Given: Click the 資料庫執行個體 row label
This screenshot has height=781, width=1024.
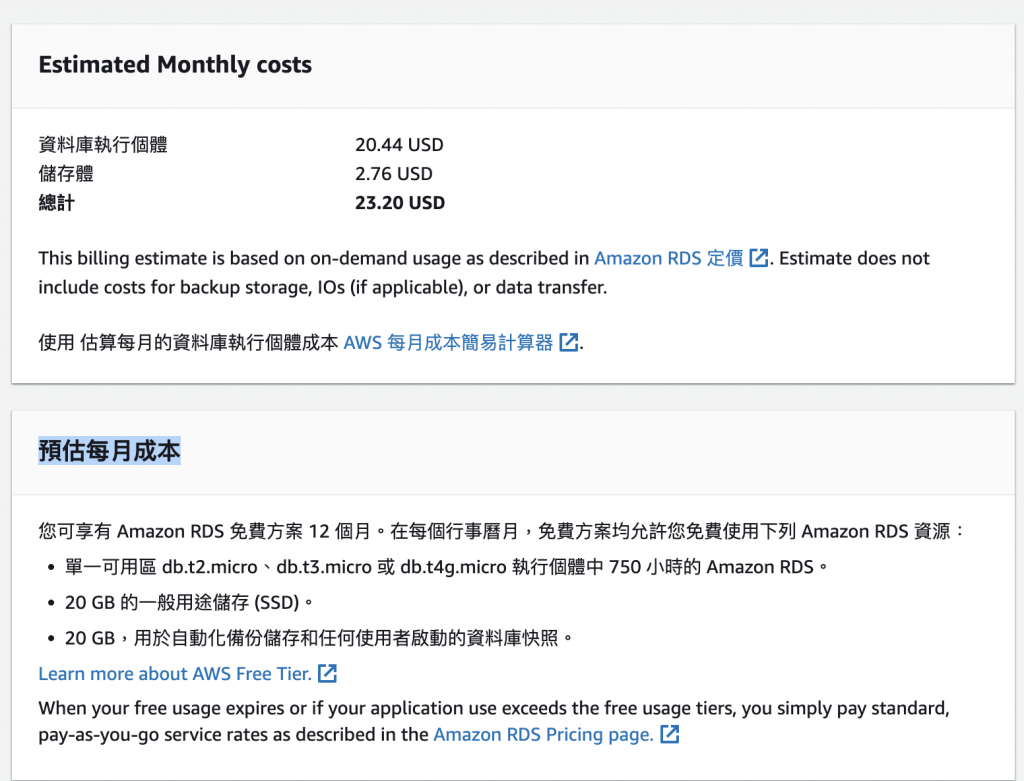Looking at the screenshot, I should point(103,145).
